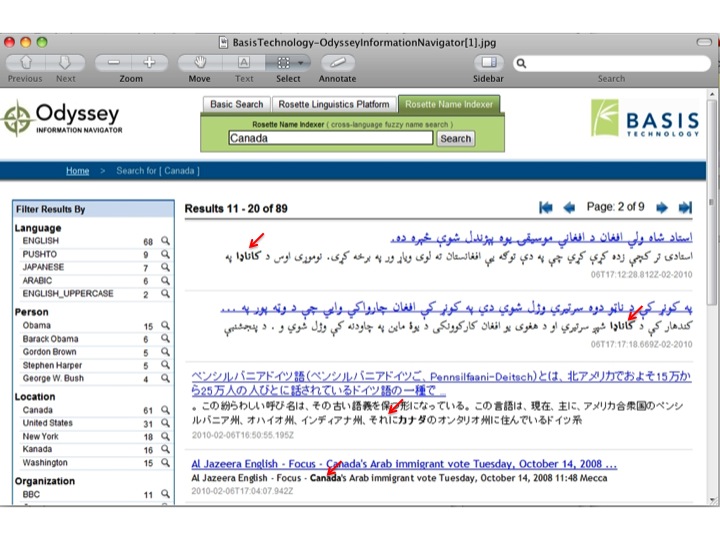
Task: Filter by Canada location magnifier icon
Action: click(165, 410)
